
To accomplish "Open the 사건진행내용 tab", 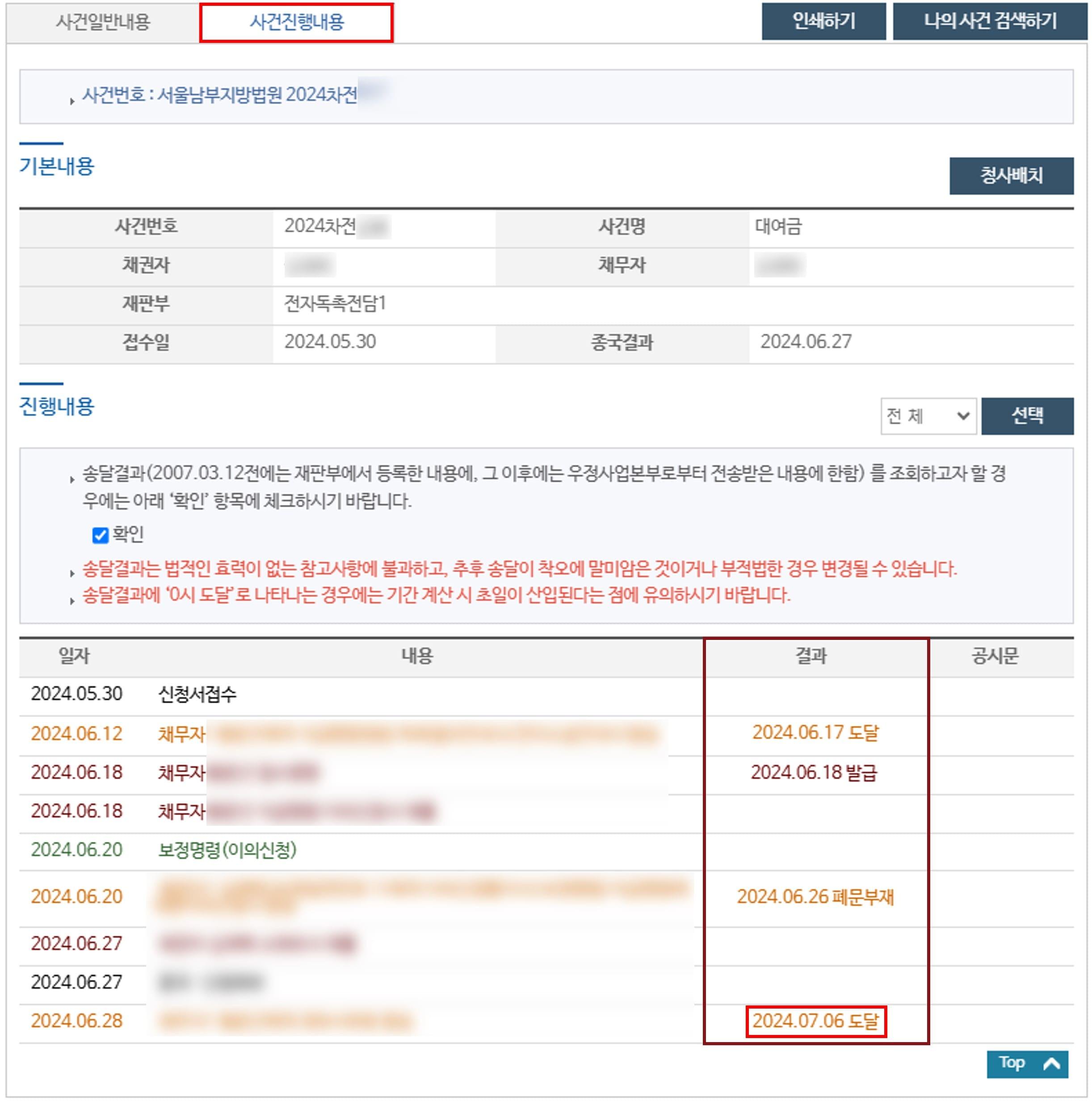I will [x=297, y=22].
